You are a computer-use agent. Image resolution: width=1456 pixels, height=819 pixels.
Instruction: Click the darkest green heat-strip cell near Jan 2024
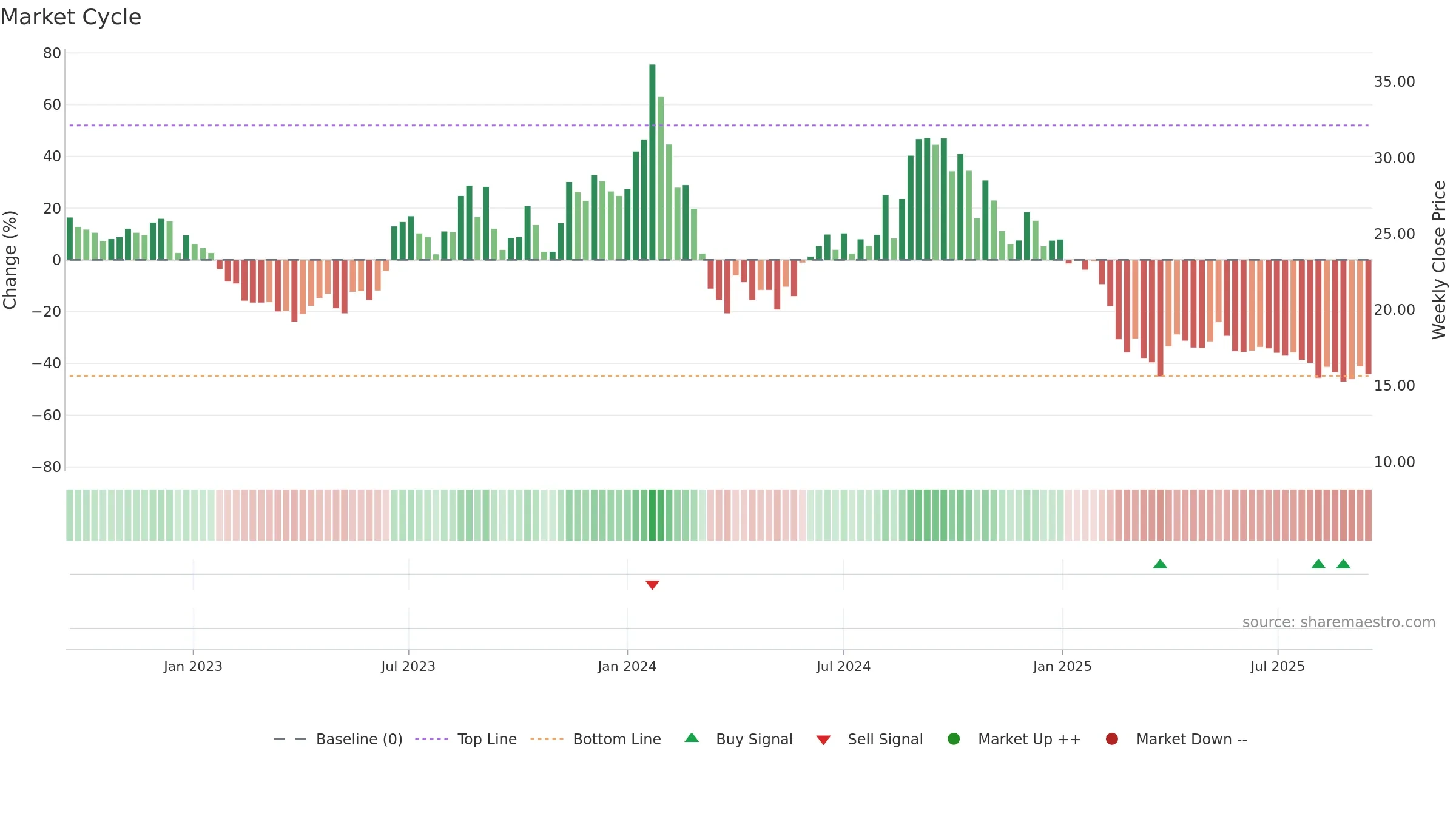[x=652, y=515]
